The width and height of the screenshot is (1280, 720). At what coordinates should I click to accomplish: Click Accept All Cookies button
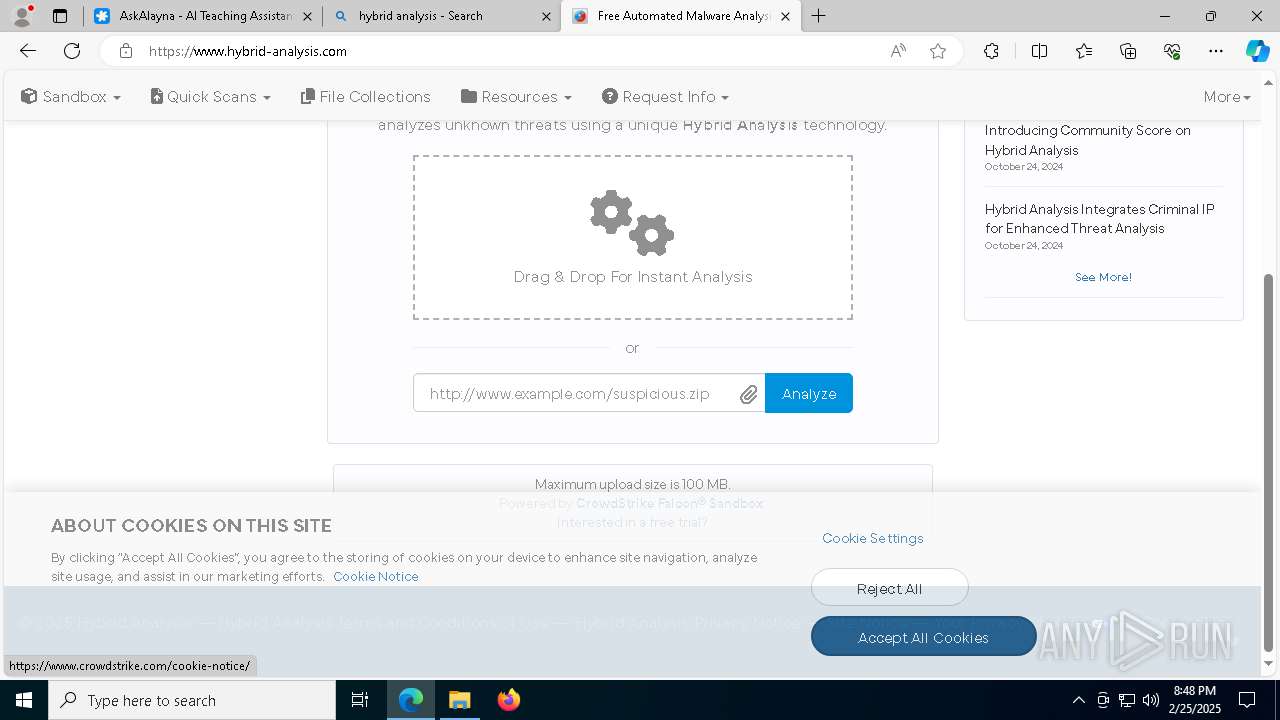click(923, 637)
